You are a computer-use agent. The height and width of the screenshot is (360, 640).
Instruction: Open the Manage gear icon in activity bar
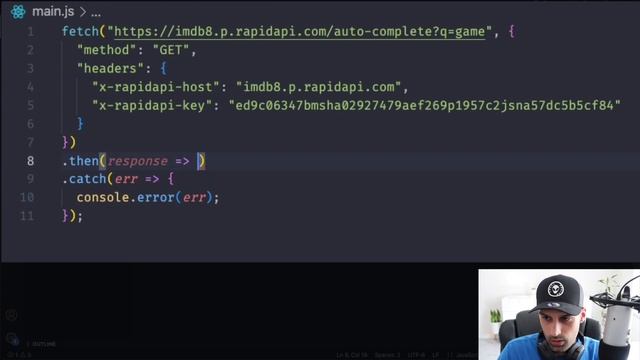tap(12, 339)
